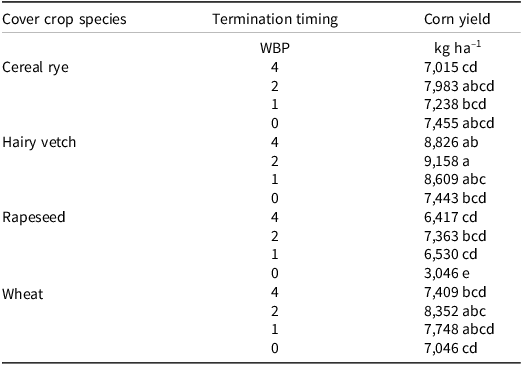The image size is (523, 365).
Task: Select the Hairy vetch row label
Action: point(39,142)
